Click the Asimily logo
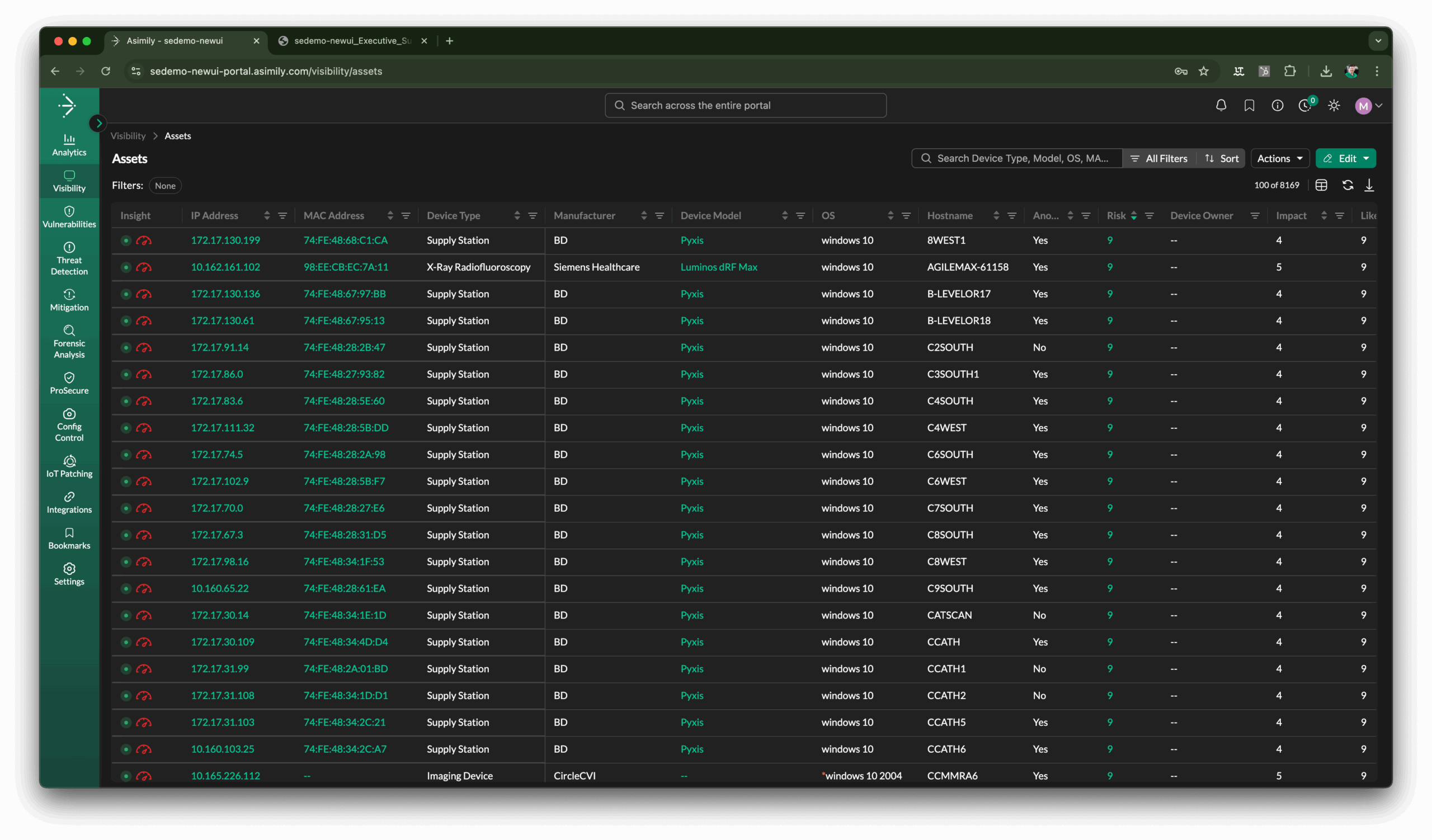The image size is (1432, 840). tap(68, 106)
